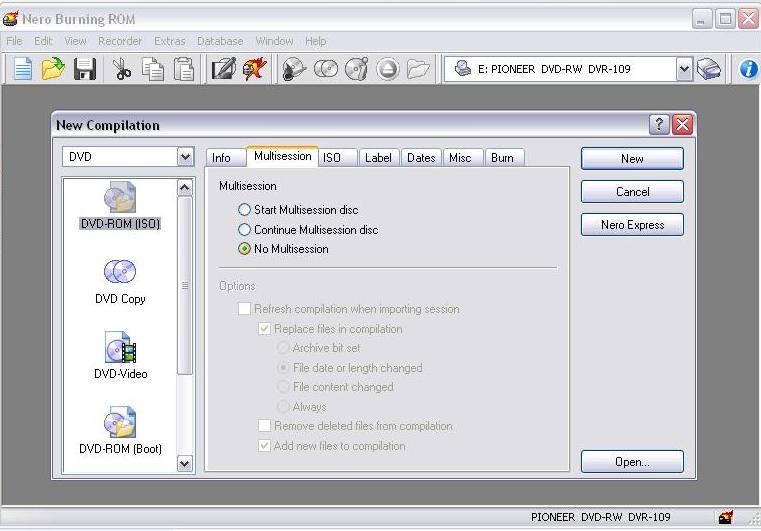Select File content changed radio
The height and width of the screenshot is (531, 761).
pos(335,387)
